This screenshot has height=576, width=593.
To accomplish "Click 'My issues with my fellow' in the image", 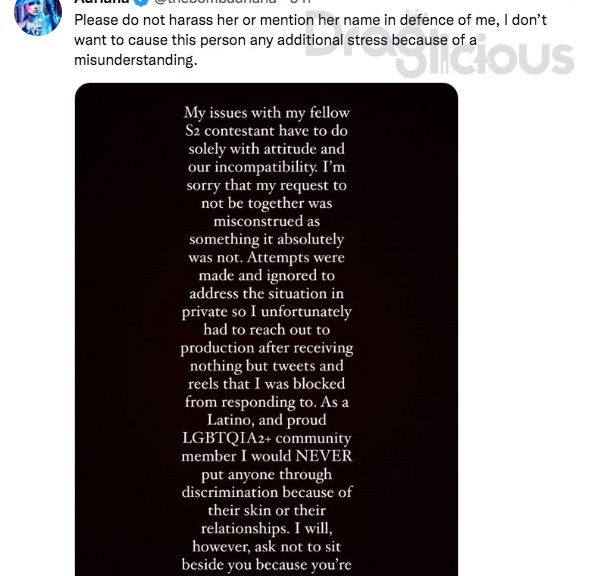I will (267, 113).
